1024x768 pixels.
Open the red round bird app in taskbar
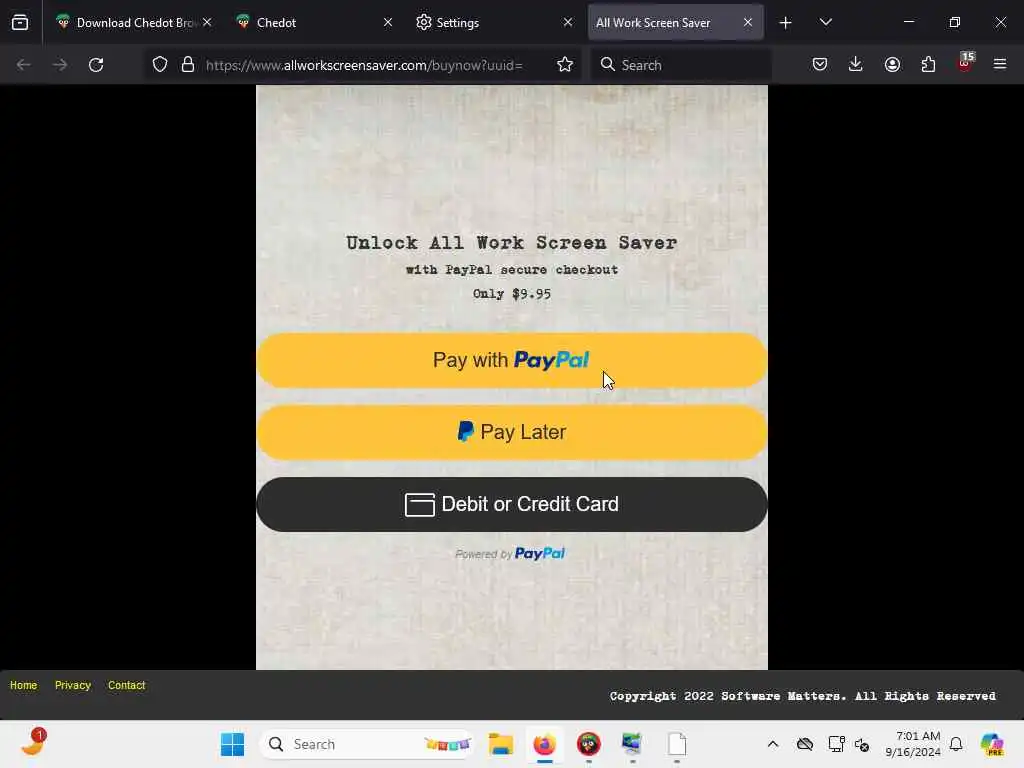(x=588, y=744)
